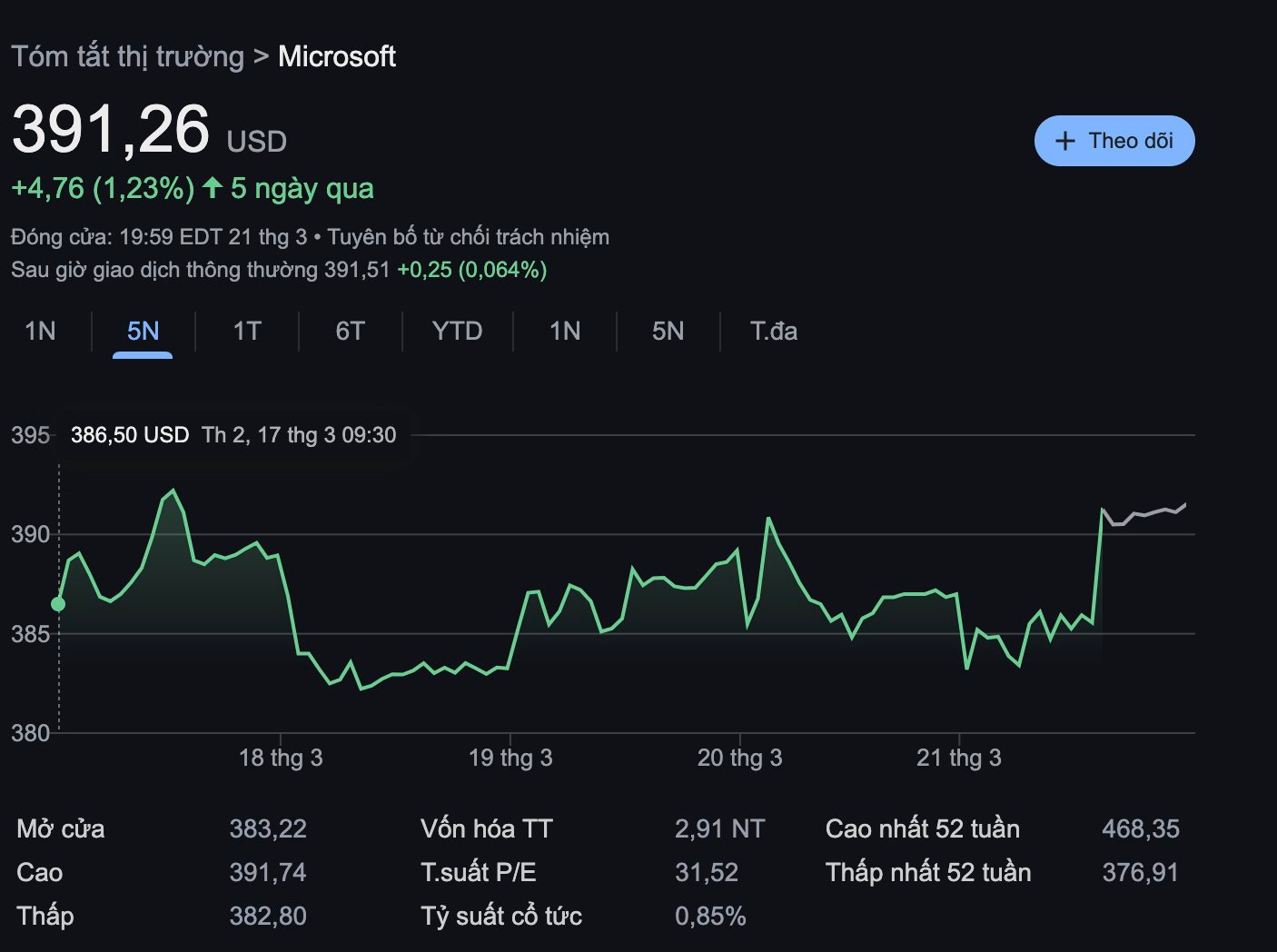The image size is (1277, 952).
Task: Click the T.suất P/E value 31,52
Action: [707, 872]
